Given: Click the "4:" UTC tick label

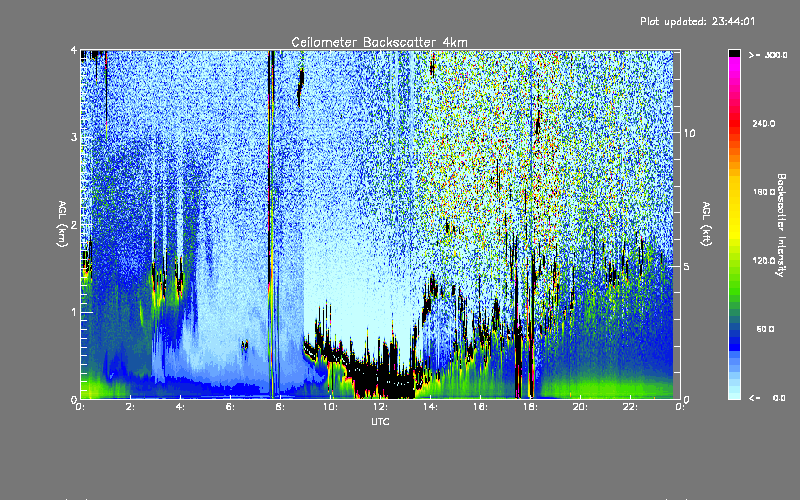Looking at the screenshot, I should click(x=181, y=407).
